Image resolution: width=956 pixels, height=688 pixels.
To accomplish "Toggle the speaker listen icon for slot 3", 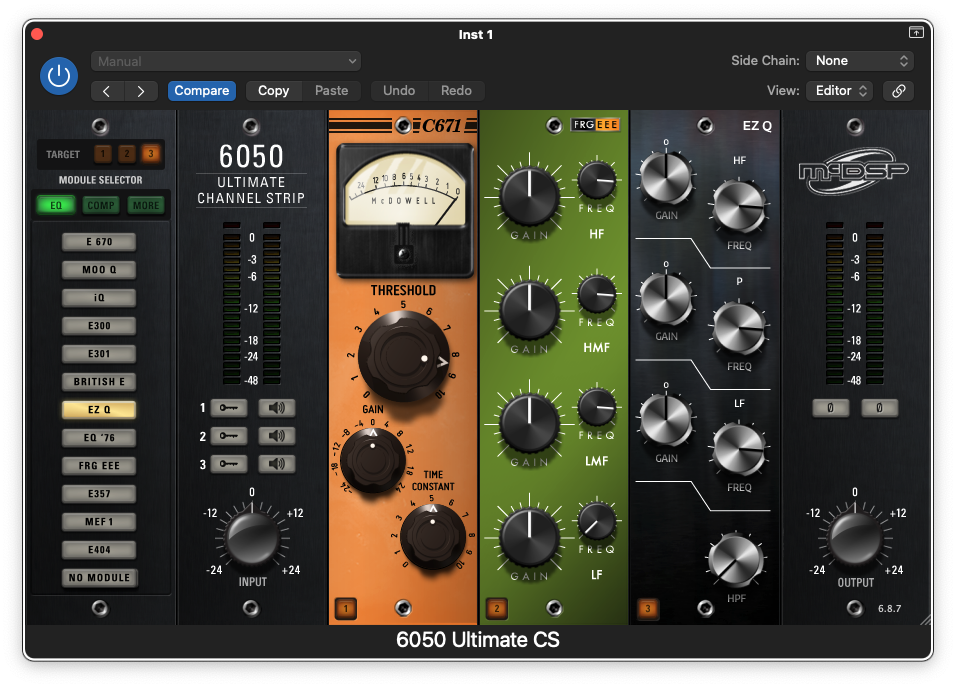I will coord(277,464).
